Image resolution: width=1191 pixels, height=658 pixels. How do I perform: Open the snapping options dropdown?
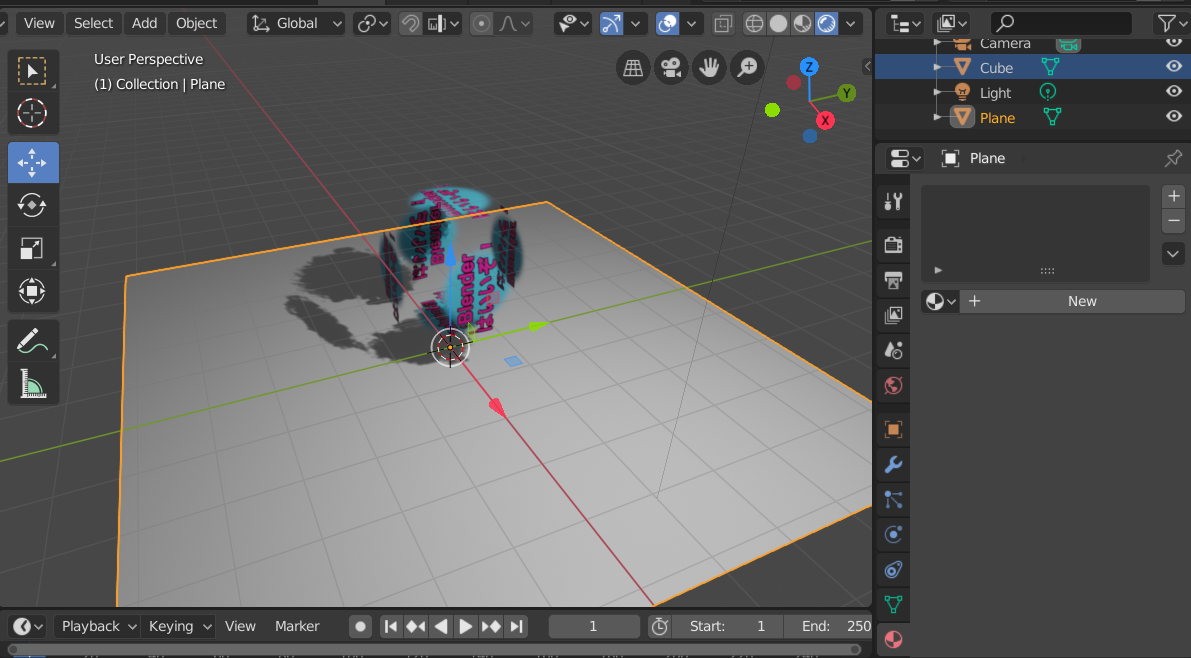coord(442,24)
